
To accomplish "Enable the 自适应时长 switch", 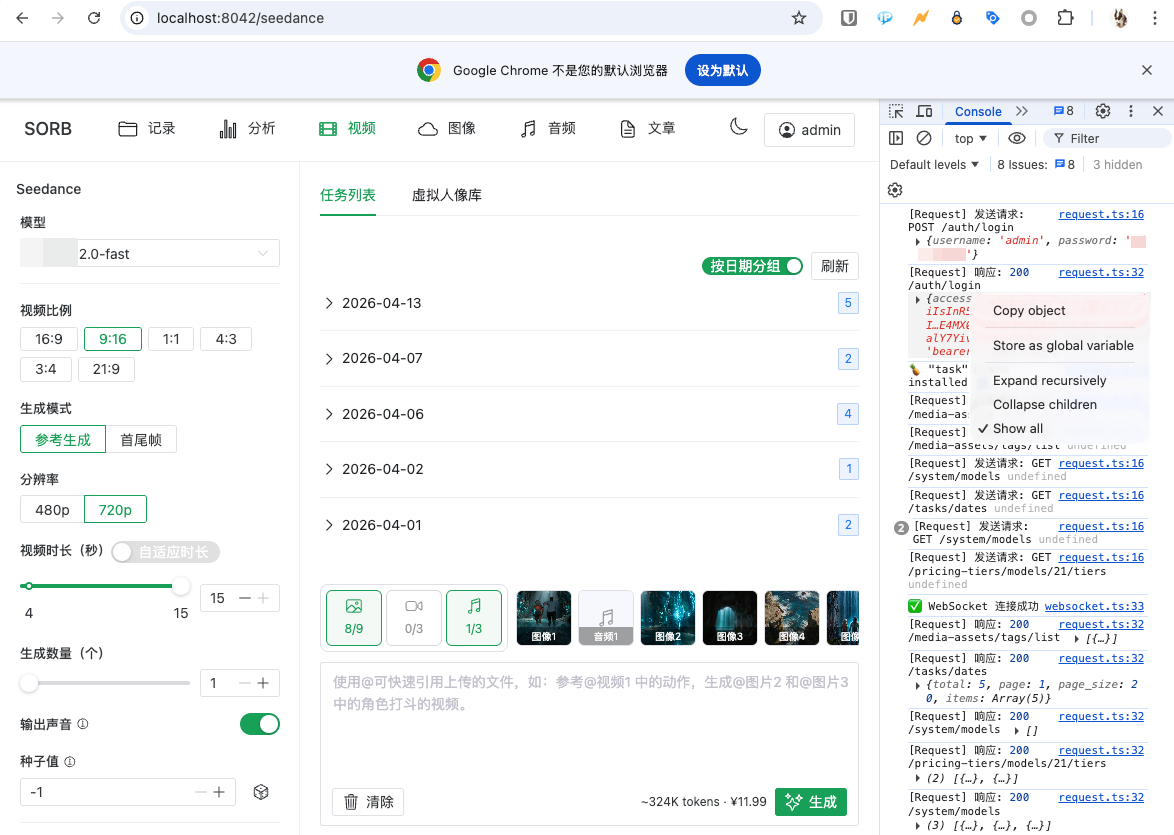I will click(165, 552).
